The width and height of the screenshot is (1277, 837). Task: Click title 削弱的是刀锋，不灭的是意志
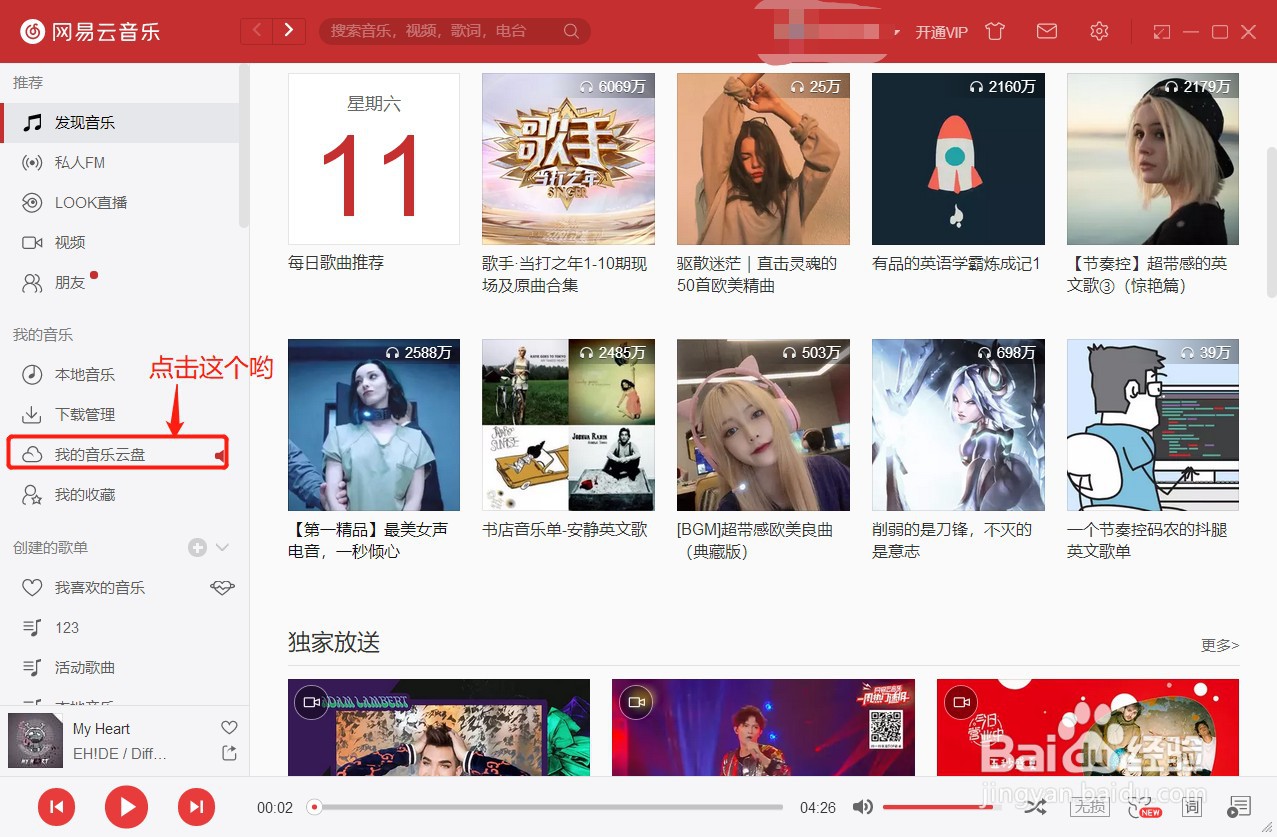click(952, 540)
